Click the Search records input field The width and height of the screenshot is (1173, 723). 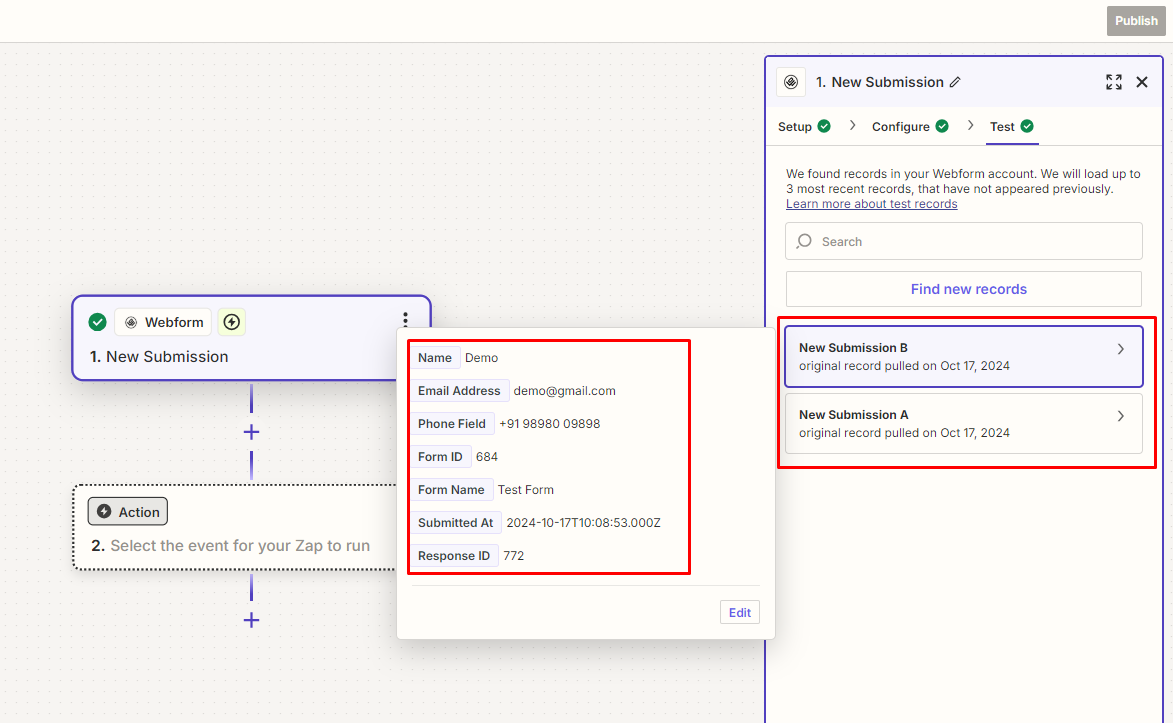coord(964,241)
